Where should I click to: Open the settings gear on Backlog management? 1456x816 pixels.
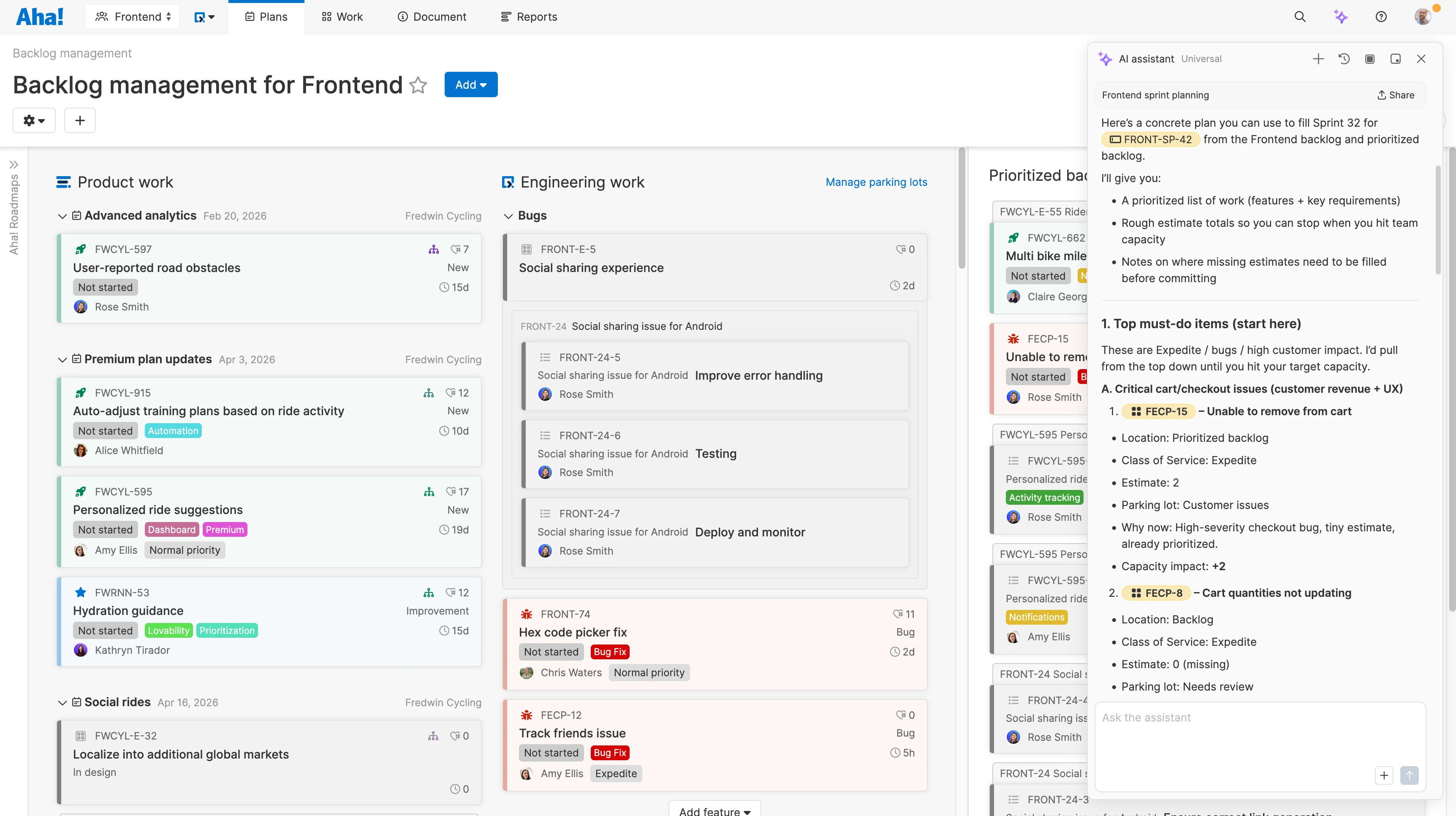coord(34,120)
